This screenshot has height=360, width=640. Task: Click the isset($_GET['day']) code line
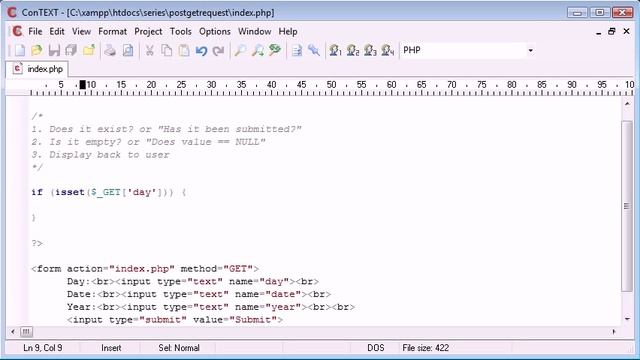tap(109, 192)
